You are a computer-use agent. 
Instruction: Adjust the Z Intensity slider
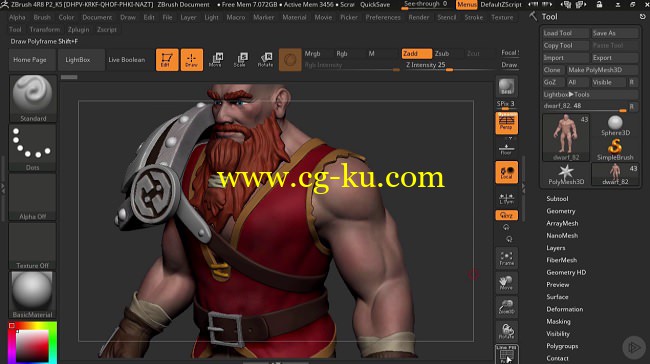pyautogui.click(x=449, y=65)
